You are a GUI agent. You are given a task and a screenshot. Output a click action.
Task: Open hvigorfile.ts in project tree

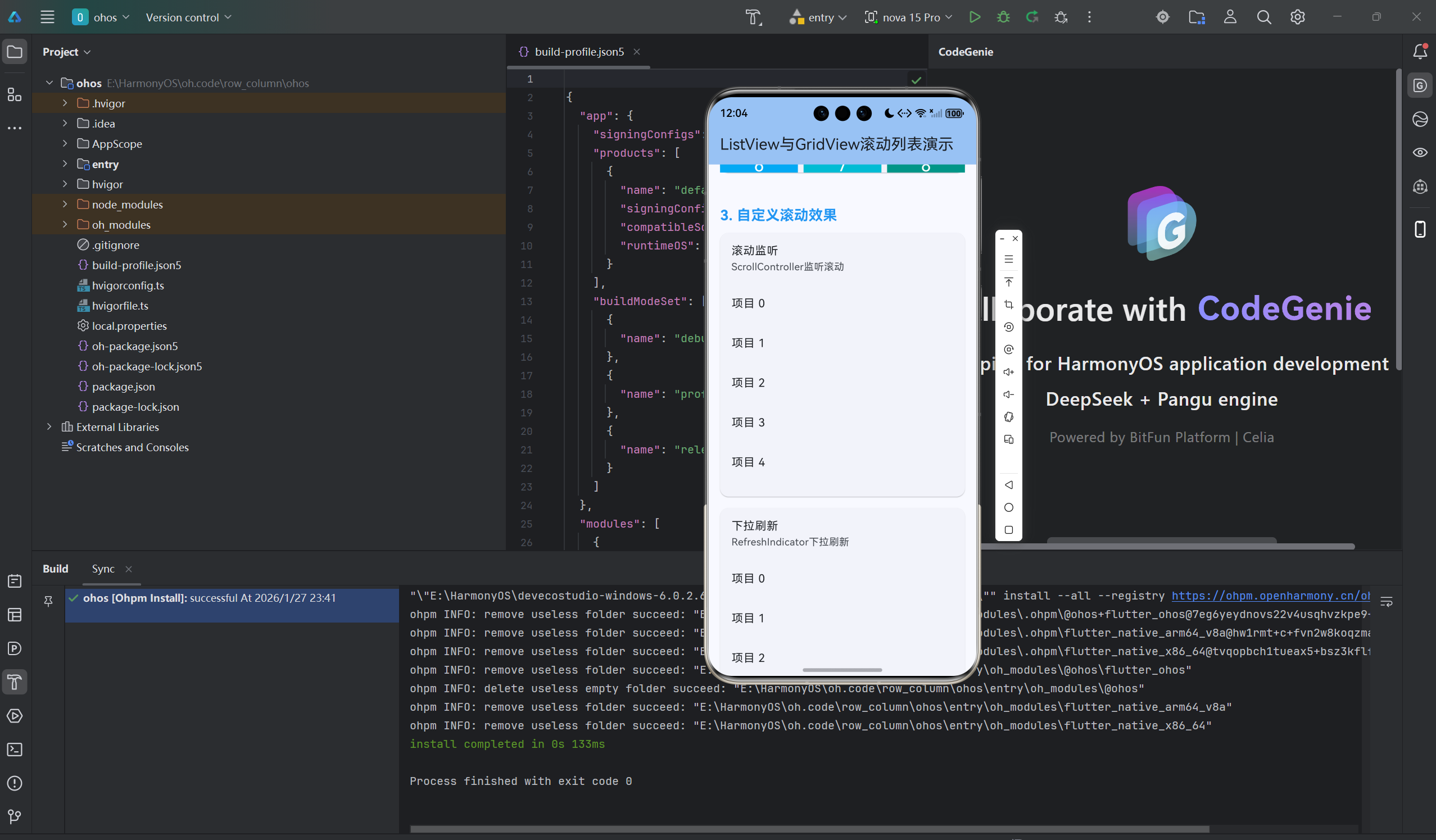(x=120, y=306)
